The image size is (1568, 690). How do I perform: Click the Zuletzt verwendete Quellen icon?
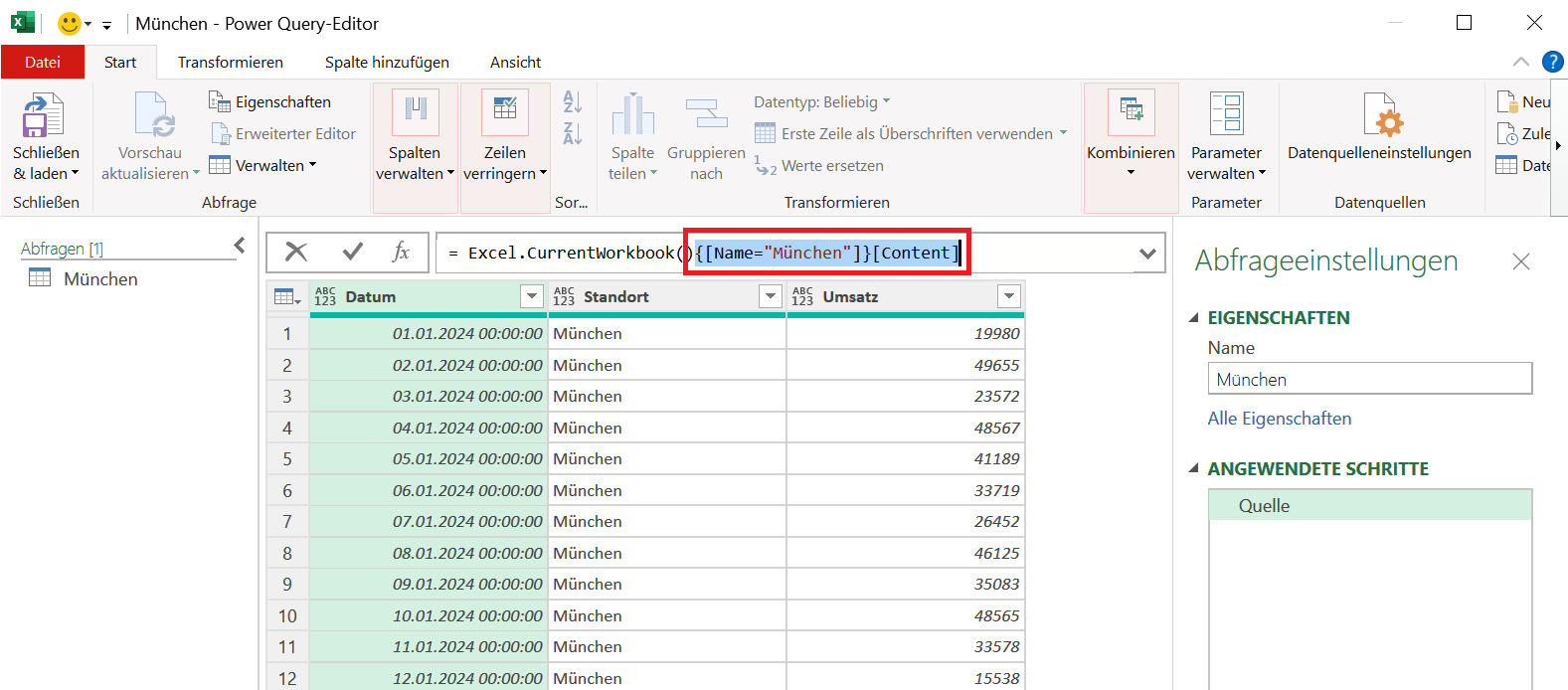[x=1506, y=133]
